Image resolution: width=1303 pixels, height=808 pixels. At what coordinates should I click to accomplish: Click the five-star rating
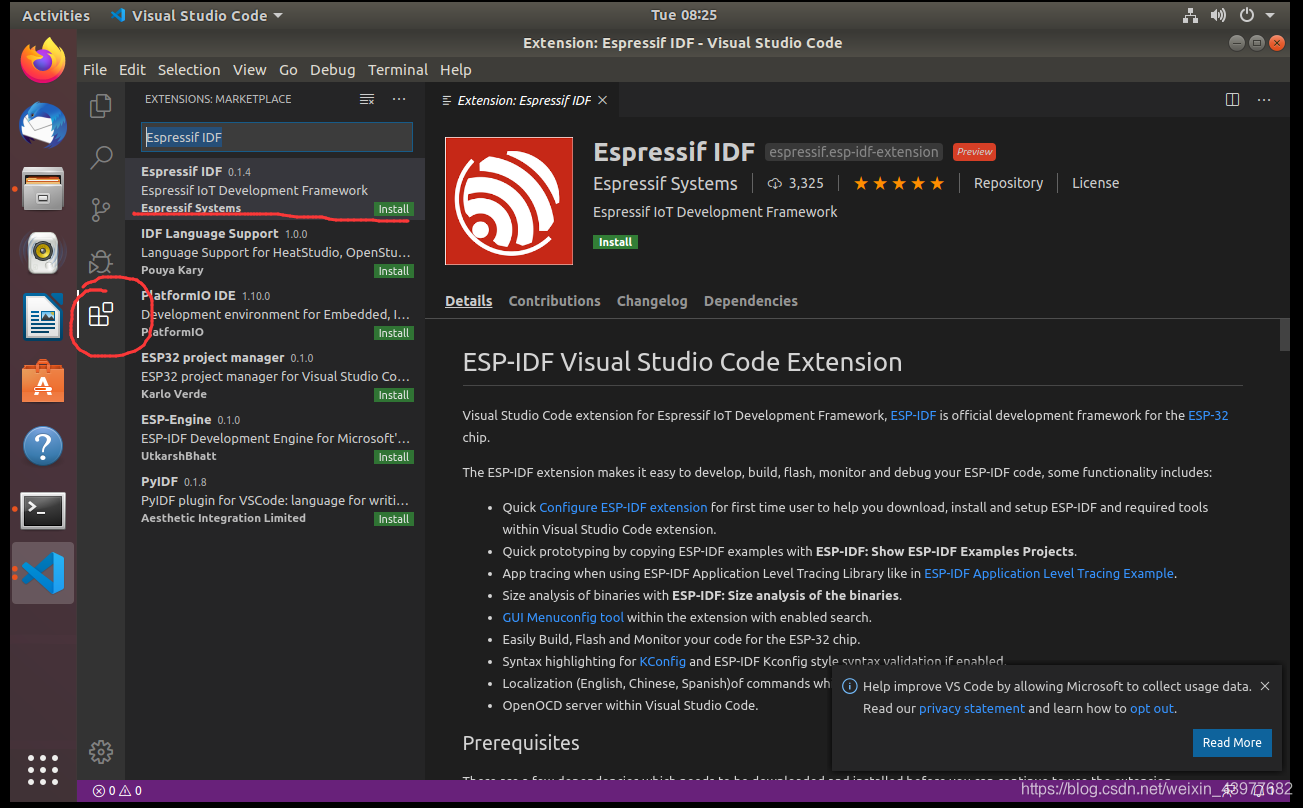(x=898, y=183)
